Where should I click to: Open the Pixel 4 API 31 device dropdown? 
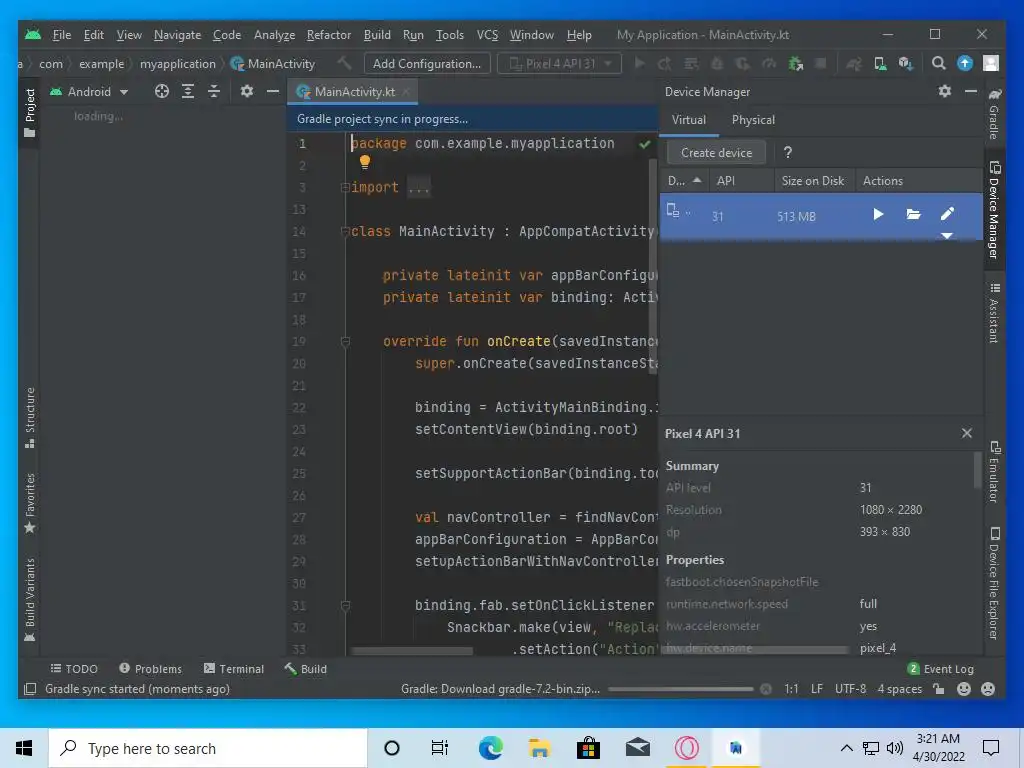[560, 63]
